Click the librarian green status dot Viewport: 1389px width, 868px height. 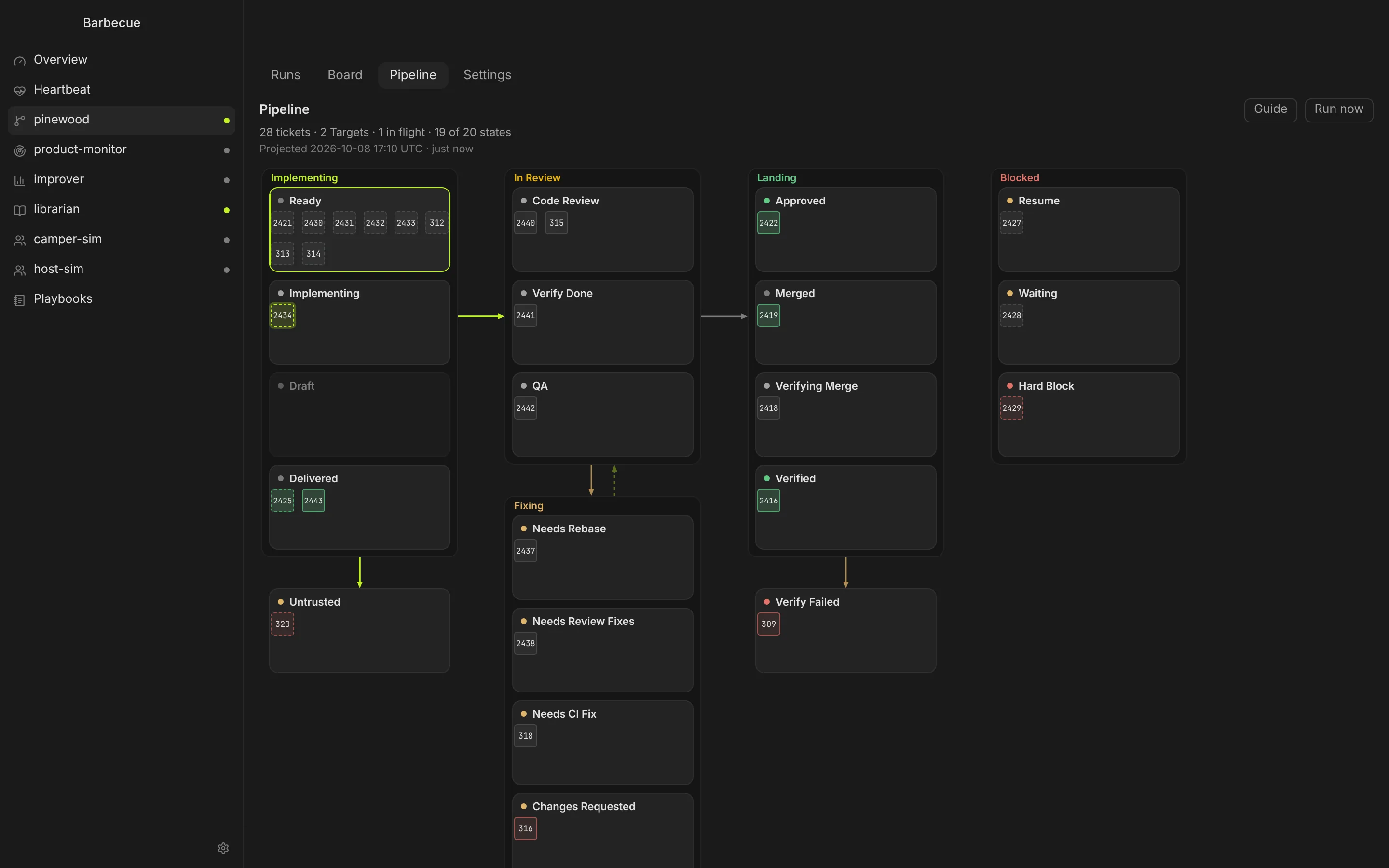[227, 210]
